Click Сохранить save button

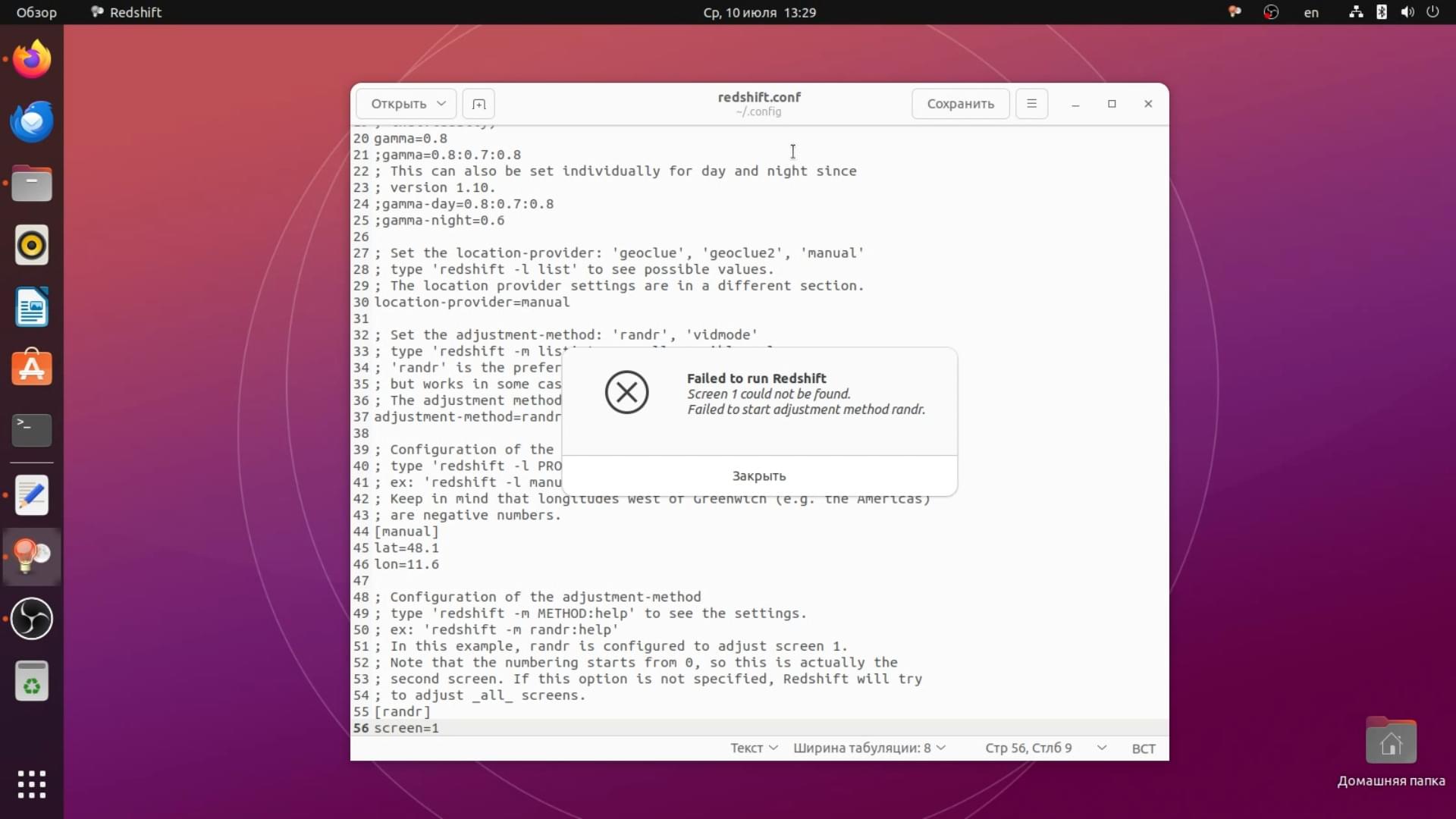pos(960,104)
